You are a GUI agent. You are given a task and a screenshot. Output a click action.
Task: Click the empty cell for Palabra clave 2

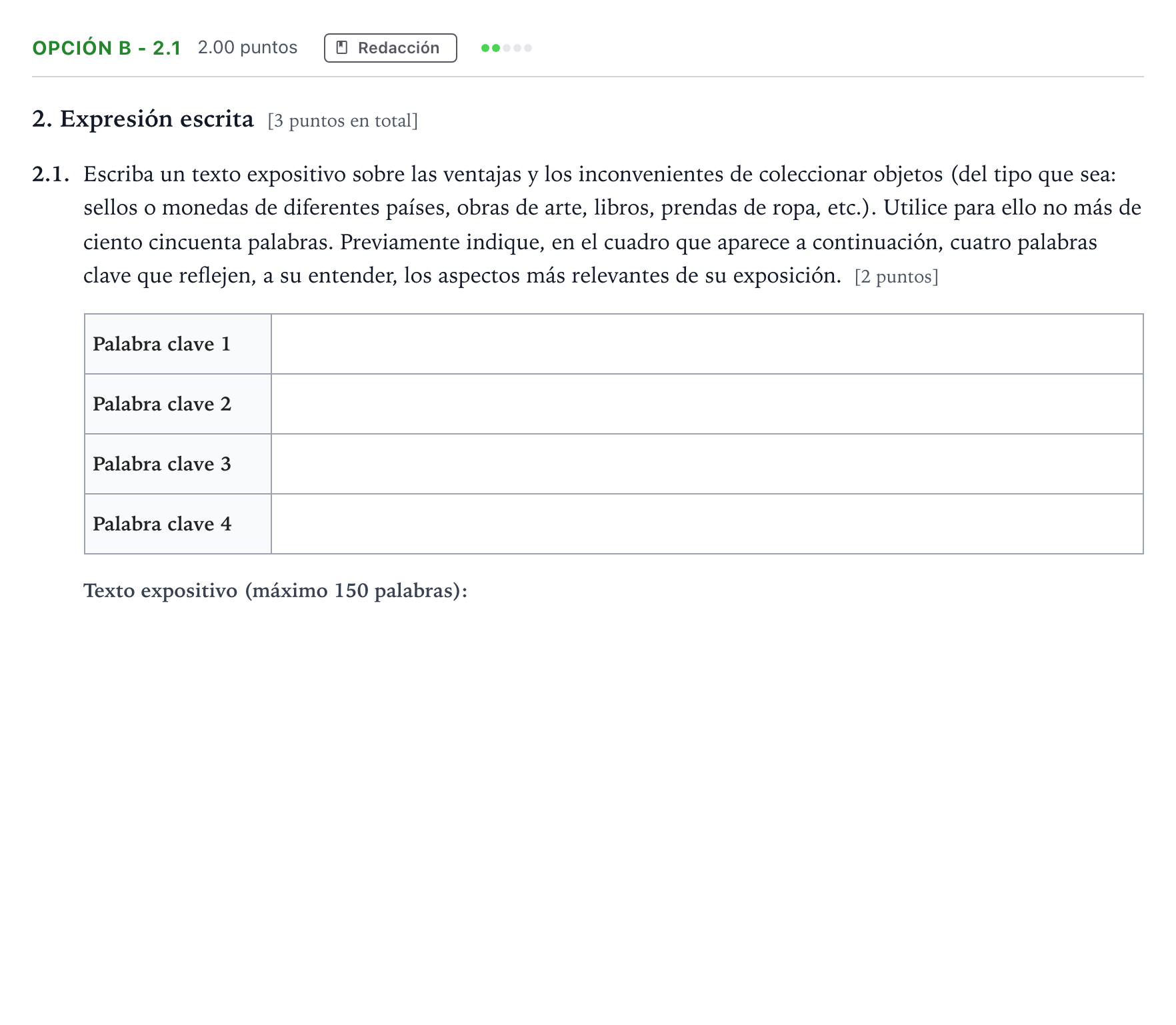tap(707, 404)
